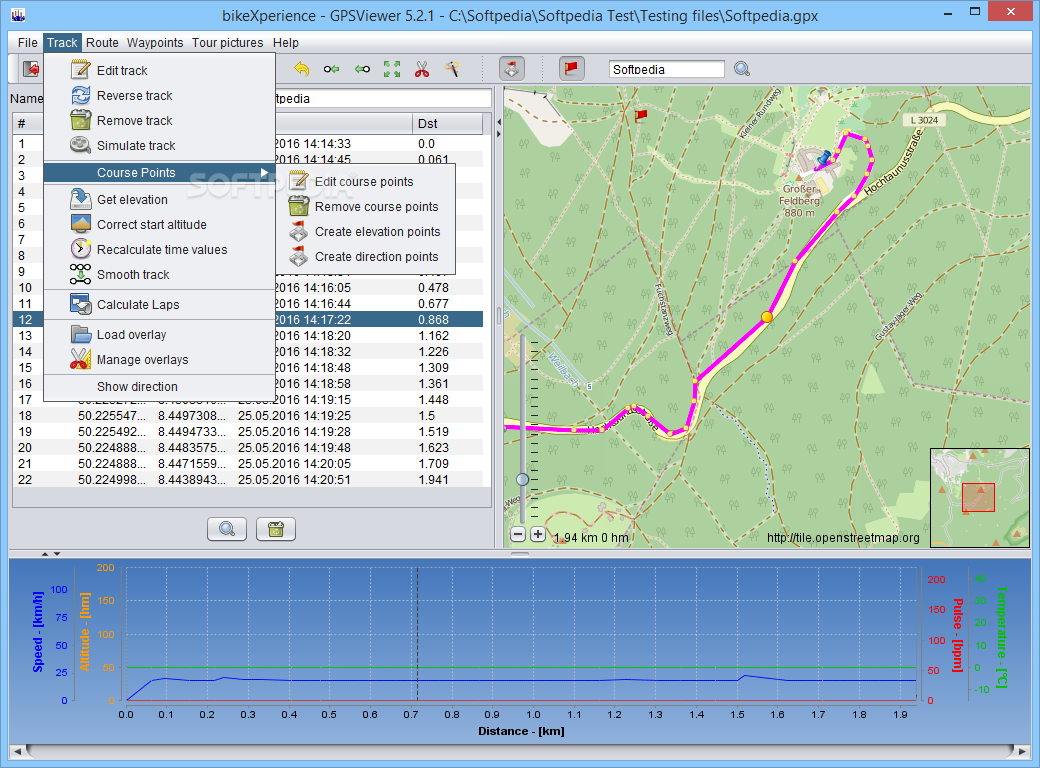The height and width of the screenshot is (768, 1040).
Task: Click the small red flag on the map
Action: pos(641,115)
